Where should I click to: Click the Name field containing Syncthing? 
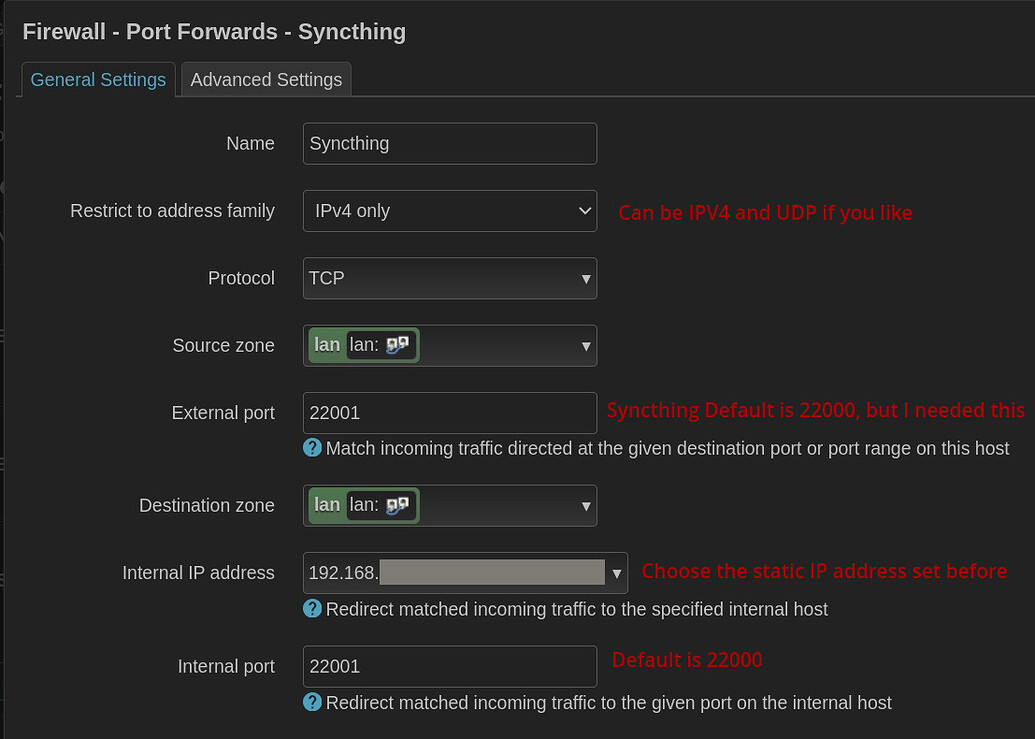[x=449, y=143]
